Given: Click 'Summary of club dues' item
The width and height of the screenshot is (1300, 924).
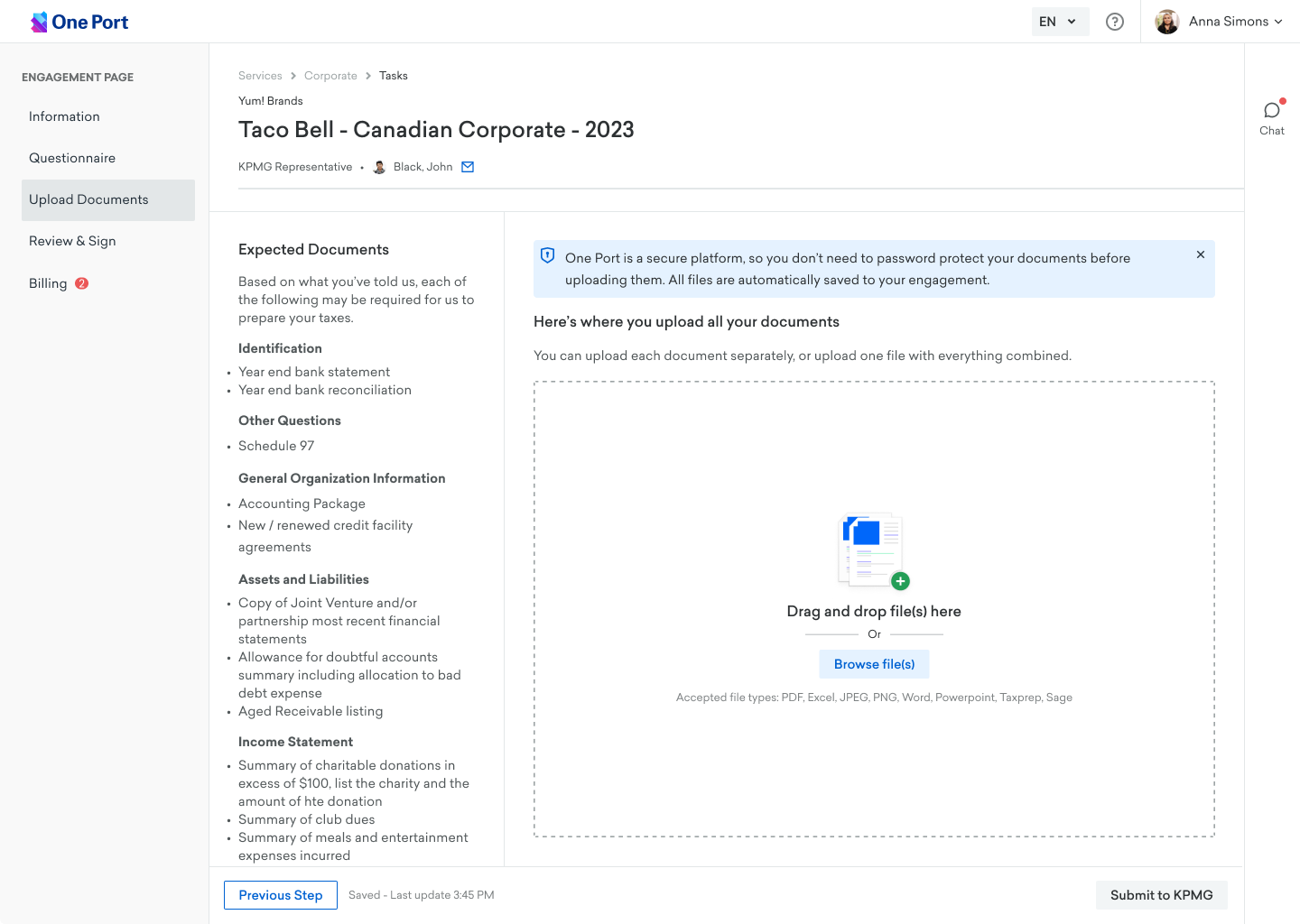Looking at the screenshot, I should [x=307, y=819].
